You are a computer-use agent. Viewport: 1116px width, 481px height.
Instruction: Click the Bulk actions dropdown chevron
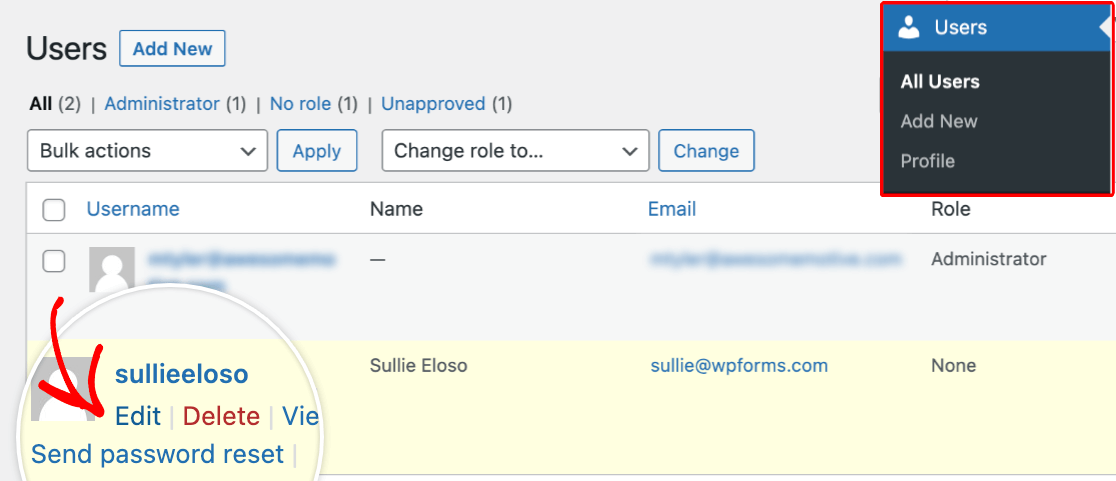coord(248,151)
